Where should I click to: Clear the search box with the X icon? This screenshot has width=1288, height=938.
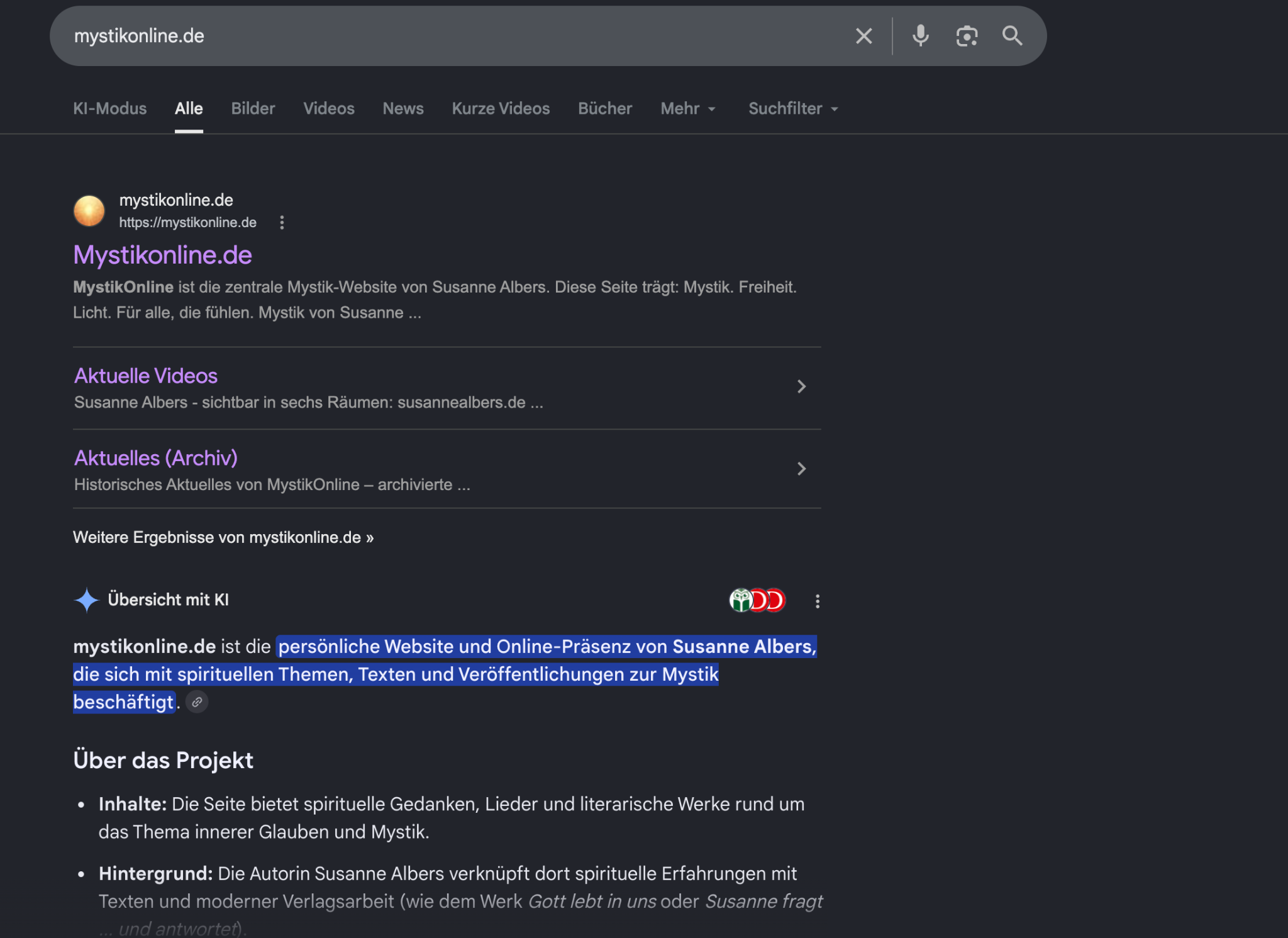coord(864,36)
